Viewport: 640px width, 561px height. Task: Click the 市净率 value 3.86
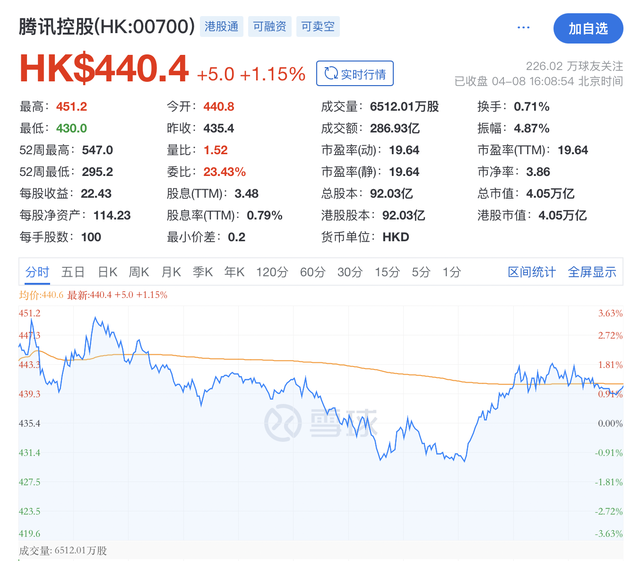(538, 171)
